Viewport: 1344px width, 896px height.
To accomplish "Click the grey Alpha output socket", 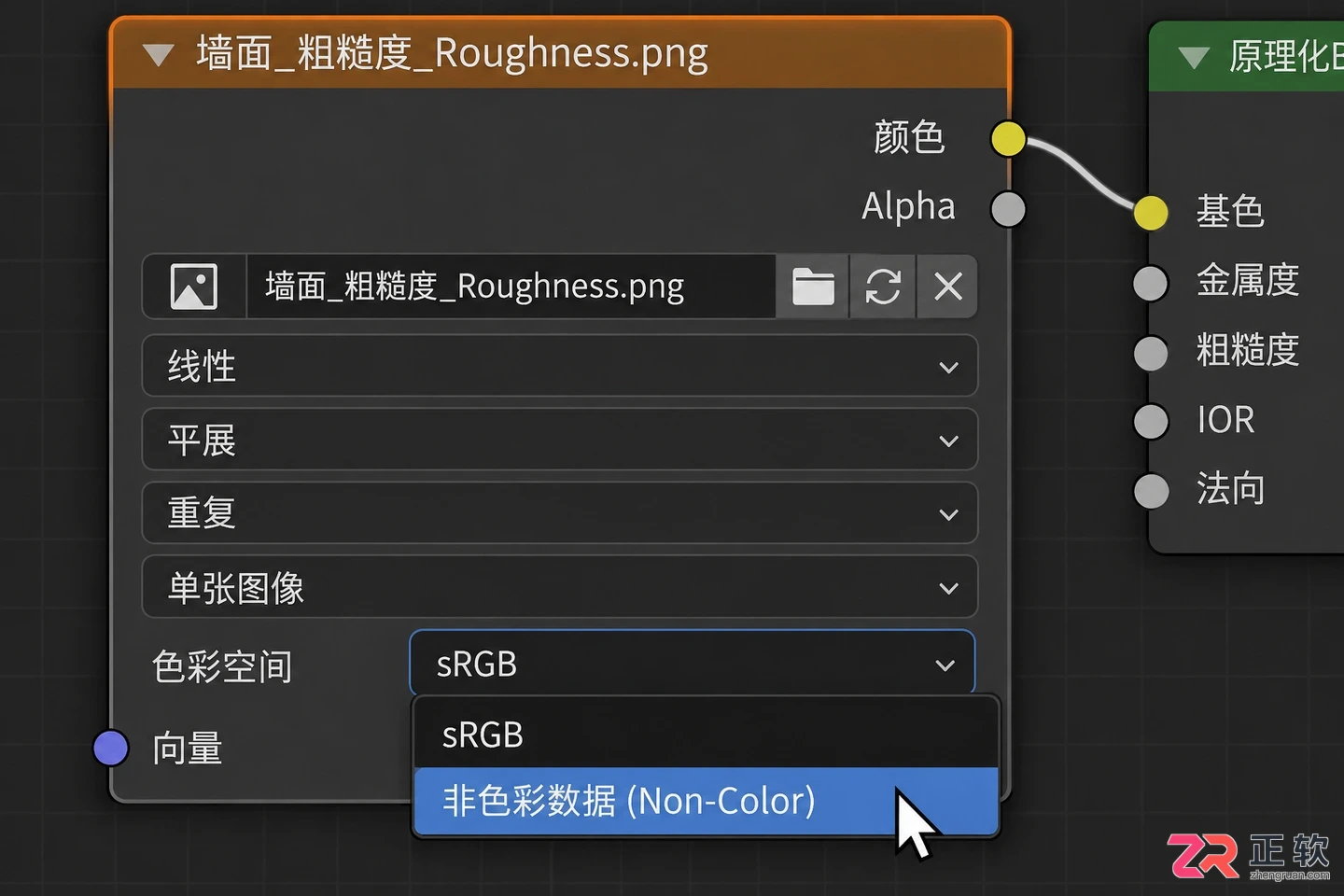I will [1008, 209].
